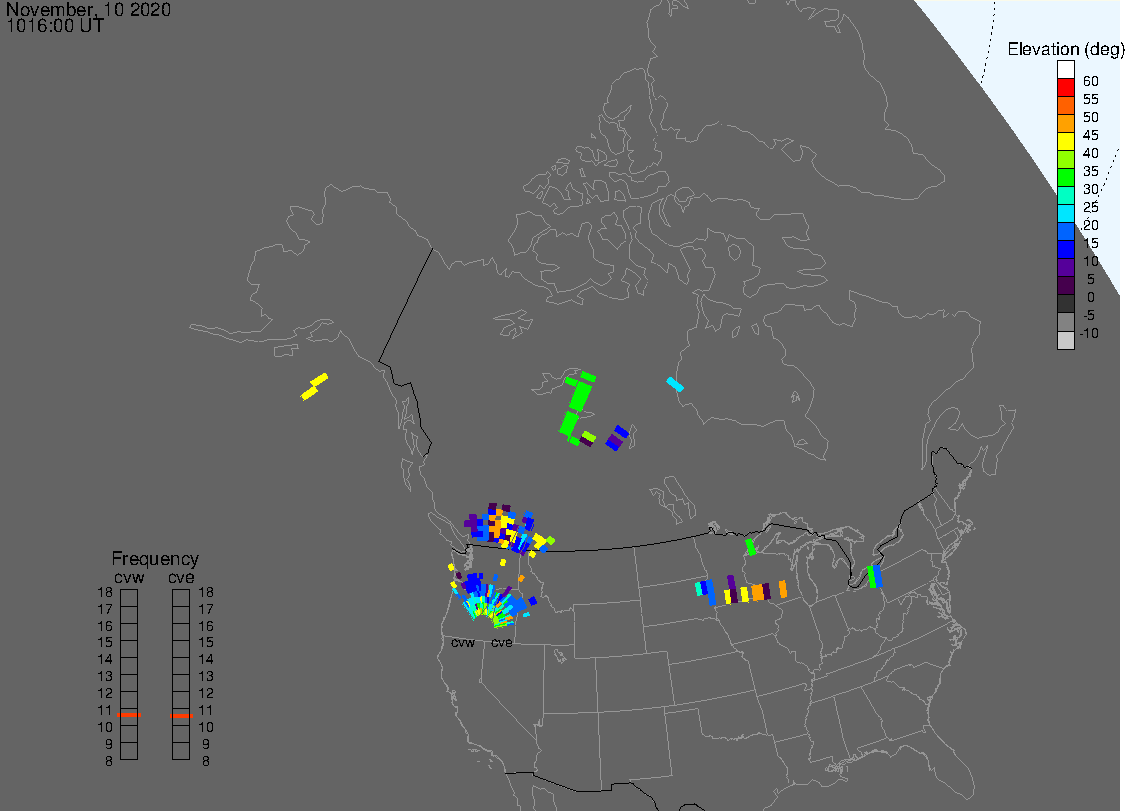Click the green-blue echo patch near Lake Erie
This screenshot has height=811, width=1125.
(x=874, y=576)
